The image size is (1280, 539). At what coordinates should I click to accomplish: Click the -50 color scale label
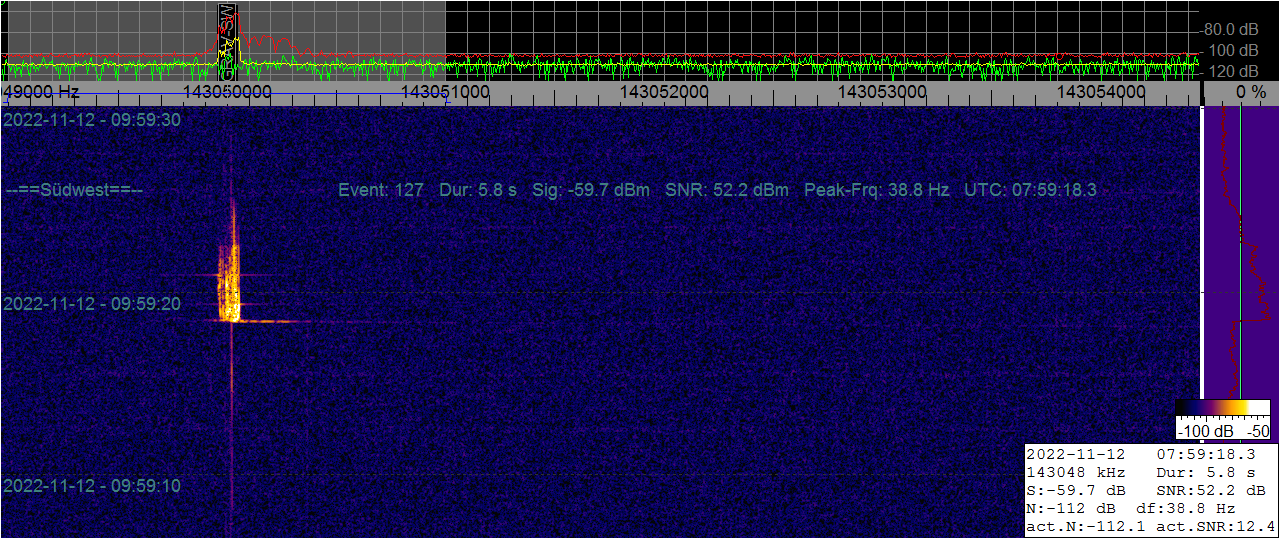tap(1258, 431)
